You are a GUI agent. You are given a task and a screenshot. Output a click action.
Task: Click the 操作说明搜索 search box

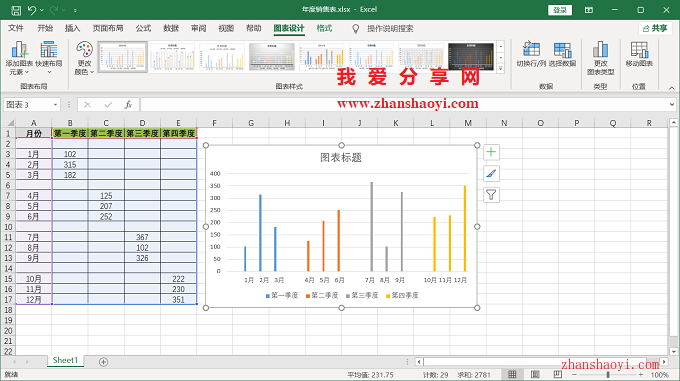pyautogui.click(x=390, y=29)
